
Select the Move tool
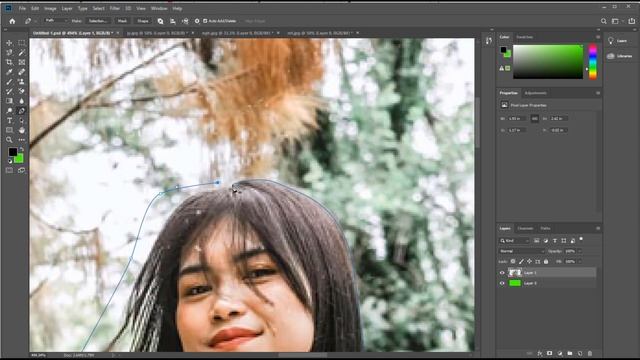[x=9, y=43]
